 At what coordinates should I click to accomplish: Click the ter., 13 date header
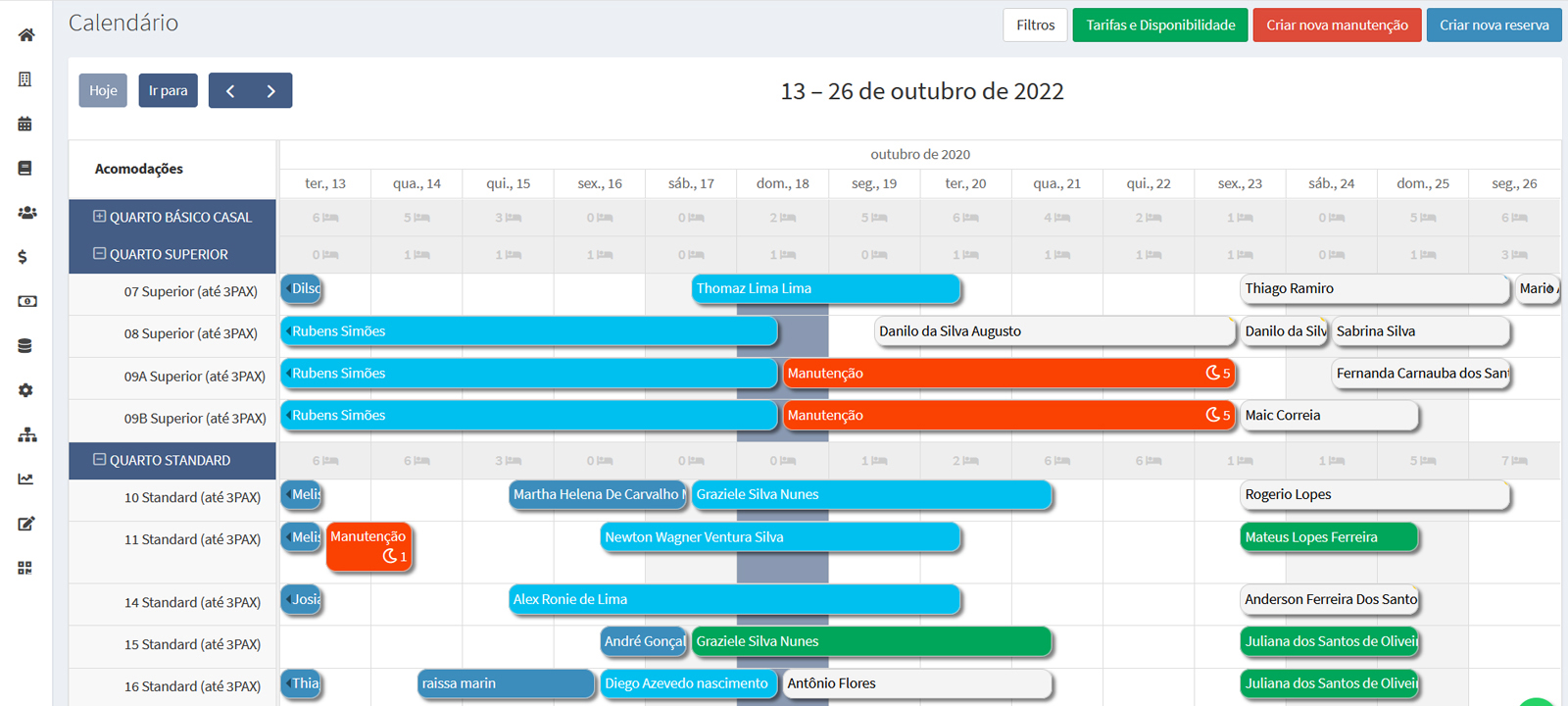(x=325, y=183)
